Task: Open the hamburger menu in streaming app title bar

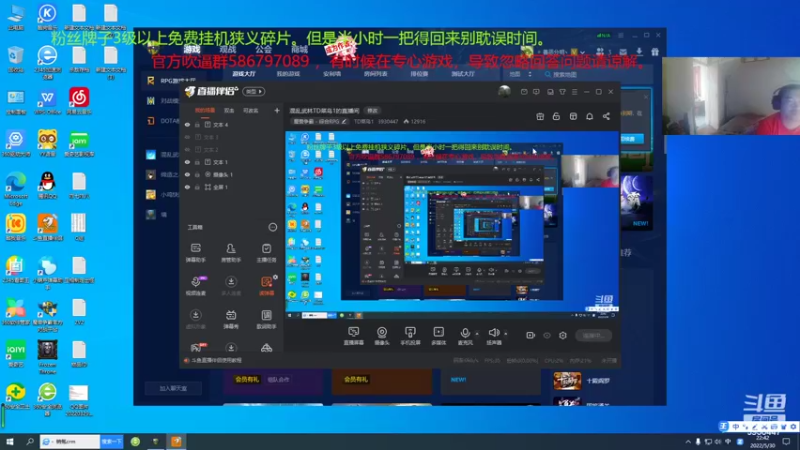Action: [574, 92]
